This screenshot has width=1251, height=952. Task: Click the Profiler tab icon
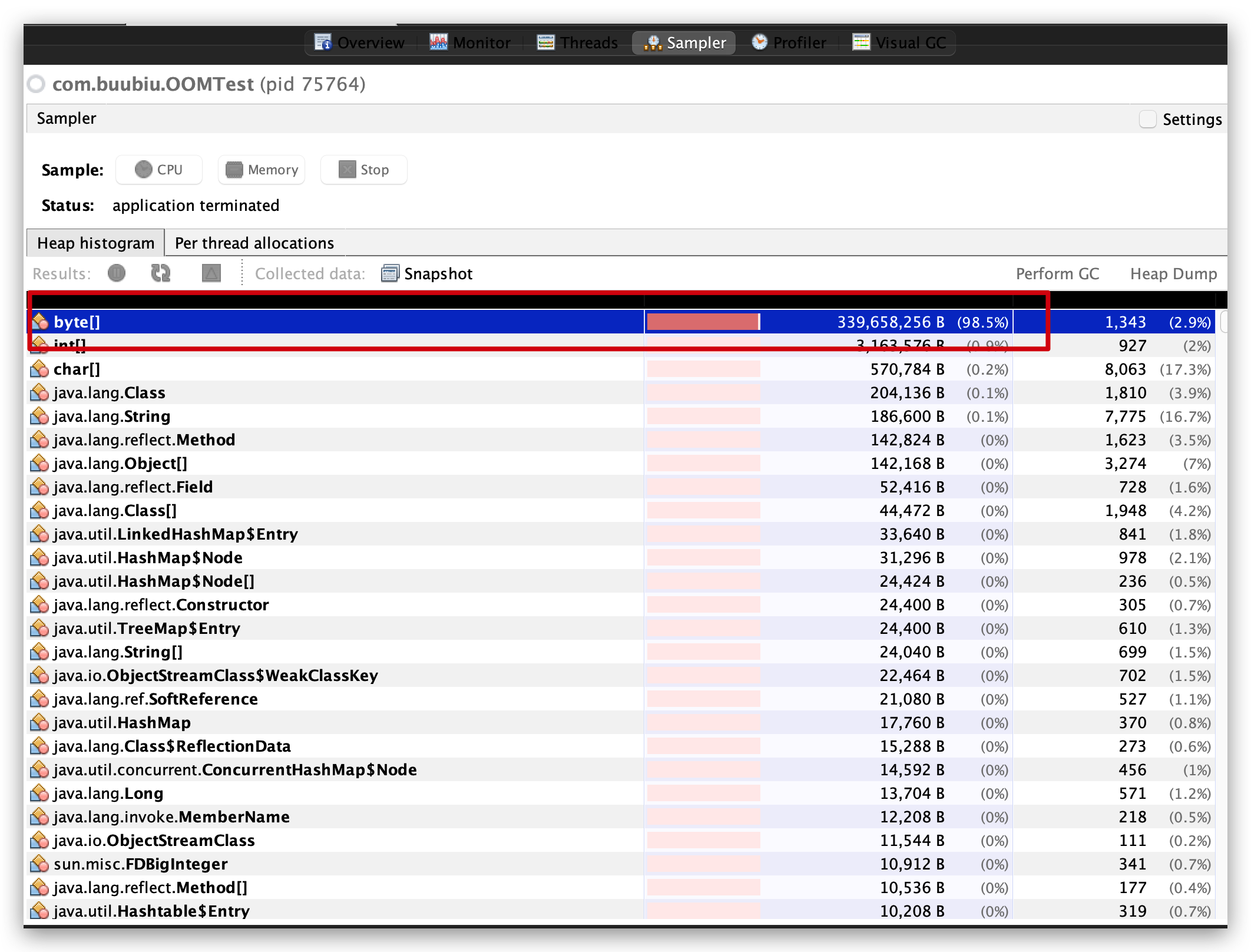point(759,42)
